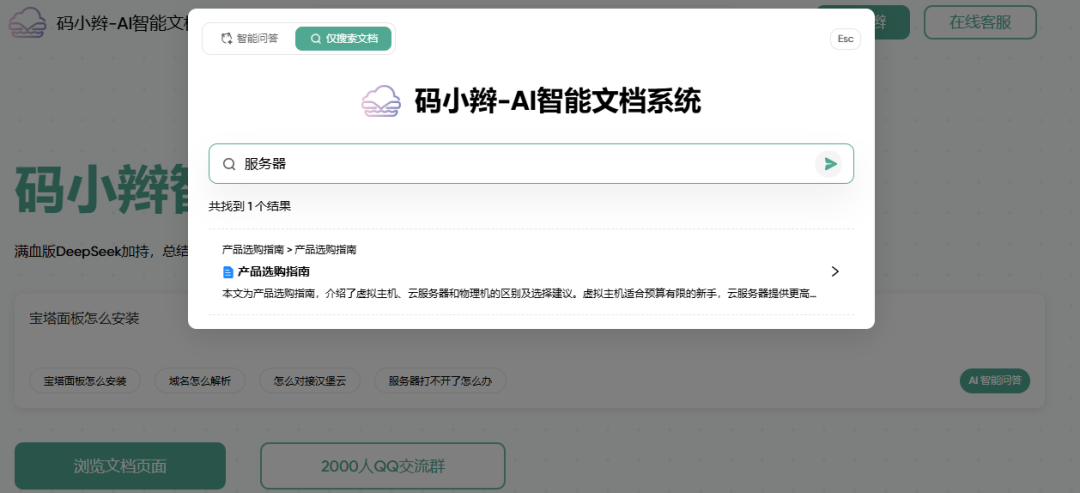1080x493 pixels.
Task: Click the chevron arrow on 产品选购指南 result
Action: point(835,271)
